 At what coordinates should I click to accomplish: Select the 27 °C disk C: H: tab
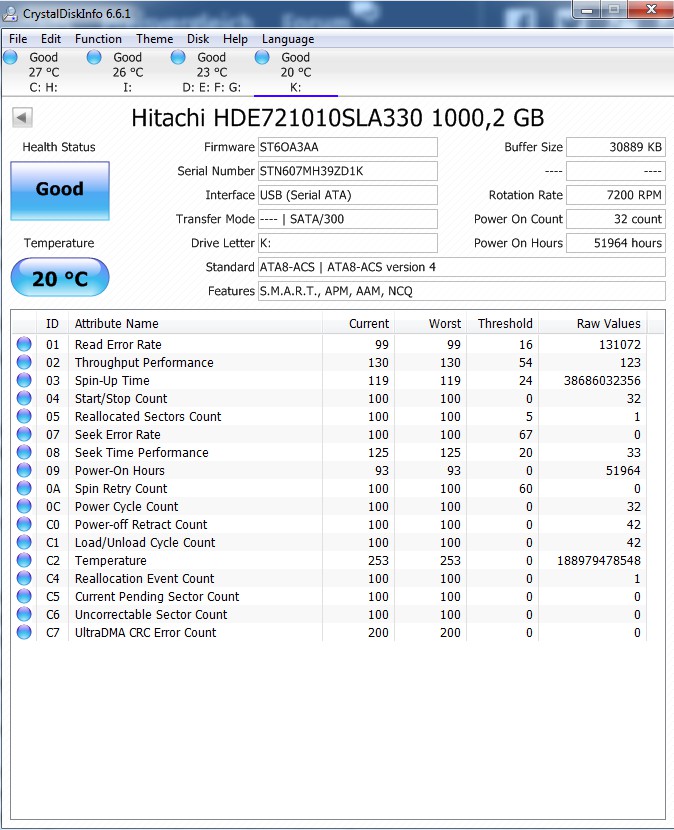tap(43, 72)
